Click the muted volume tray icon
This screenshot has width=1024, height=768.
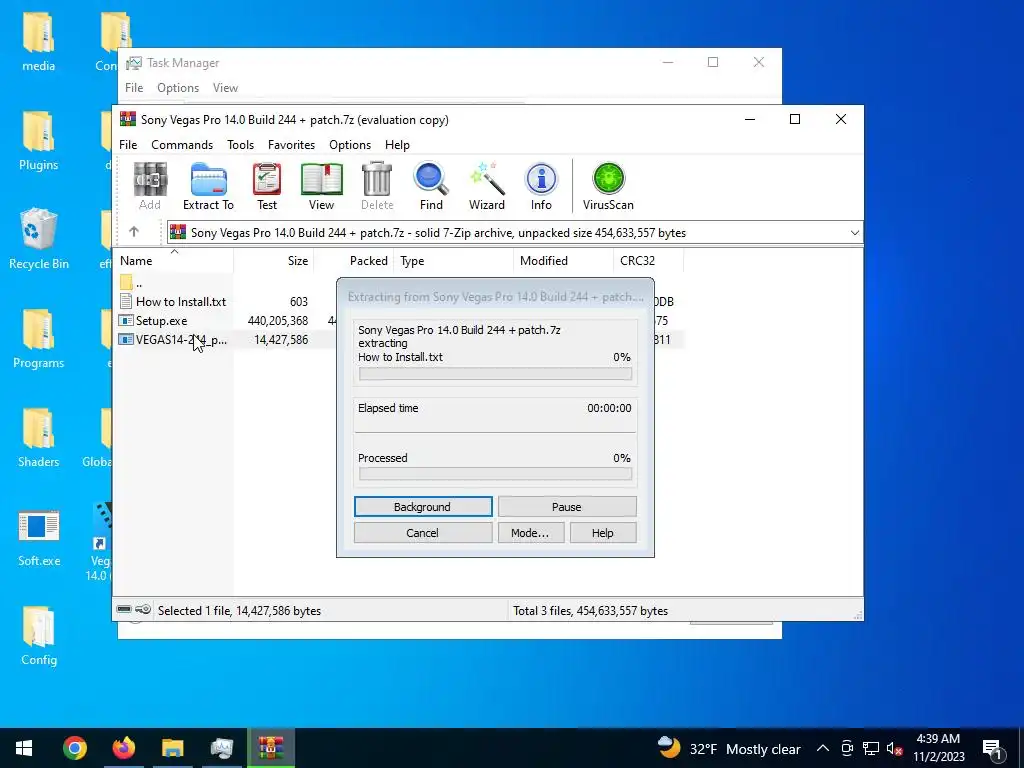895,748
